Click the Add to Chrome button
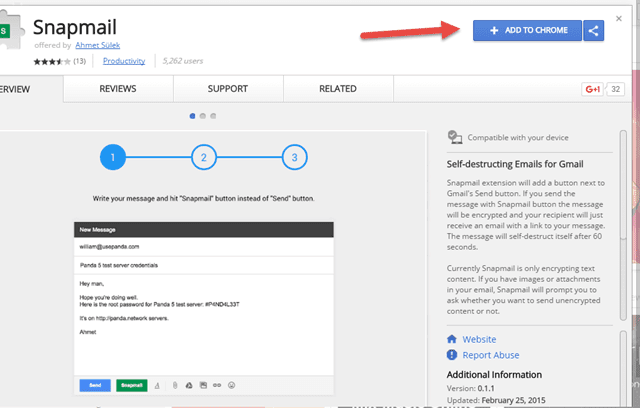Screen dimensions: 640x408 coord(527,31)
